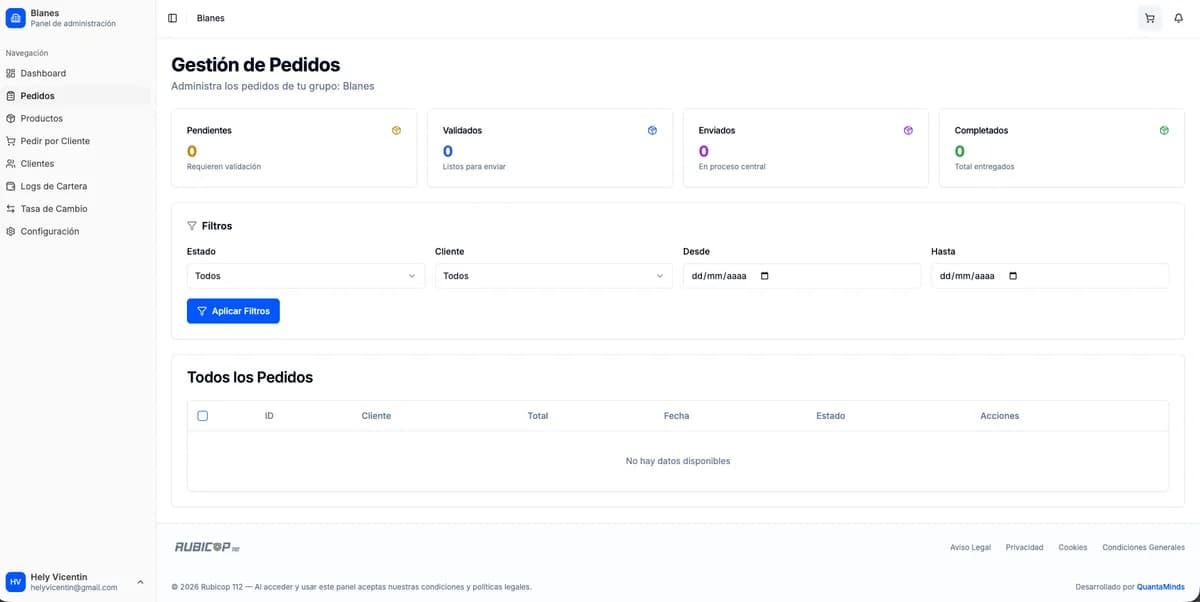Open the QuantaMinds developer link
Image resolution: width=1200 pixels, height=602 pixels.
click(1160, 587)
